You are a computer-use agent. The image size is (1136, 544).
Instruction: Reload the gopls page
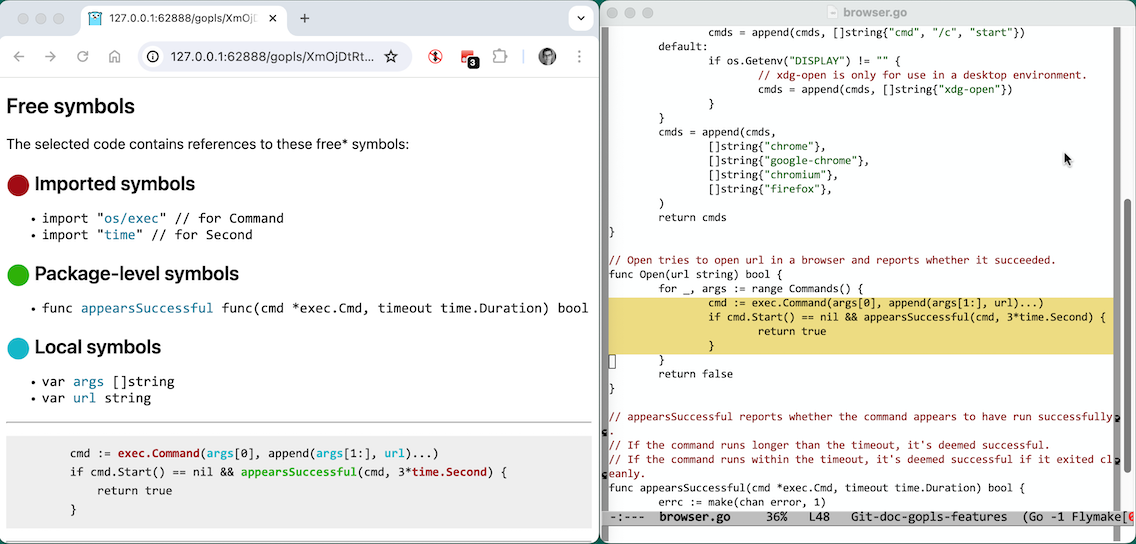83,57
